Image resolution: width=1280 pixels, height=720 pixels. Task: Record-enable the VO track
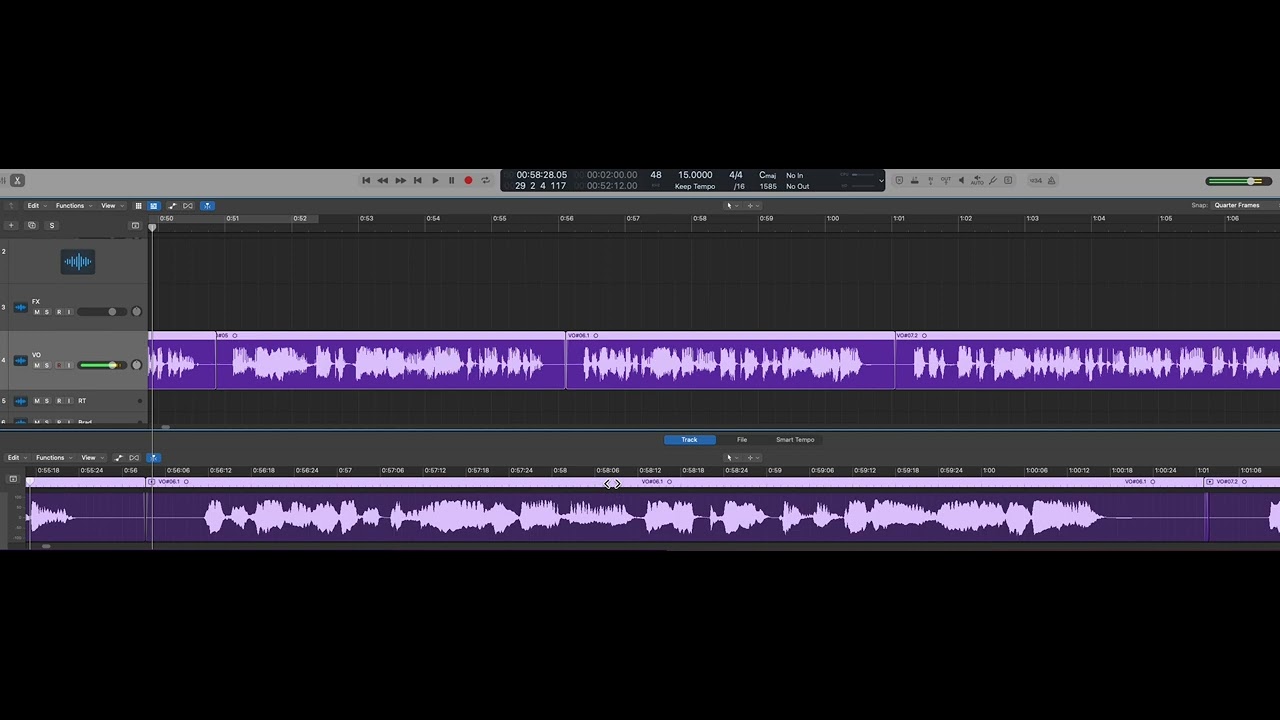tap(59, 365)
